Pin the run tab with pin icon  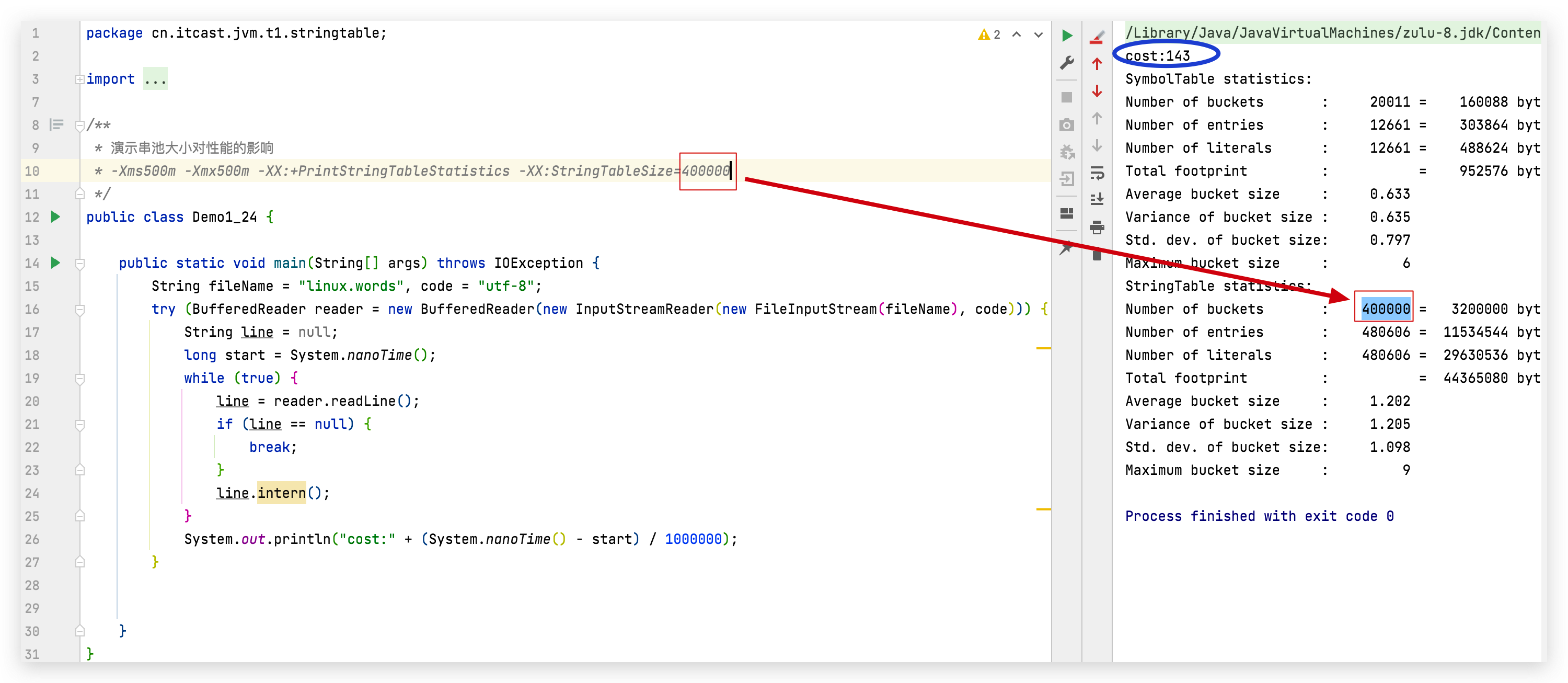pos(1066,248)
